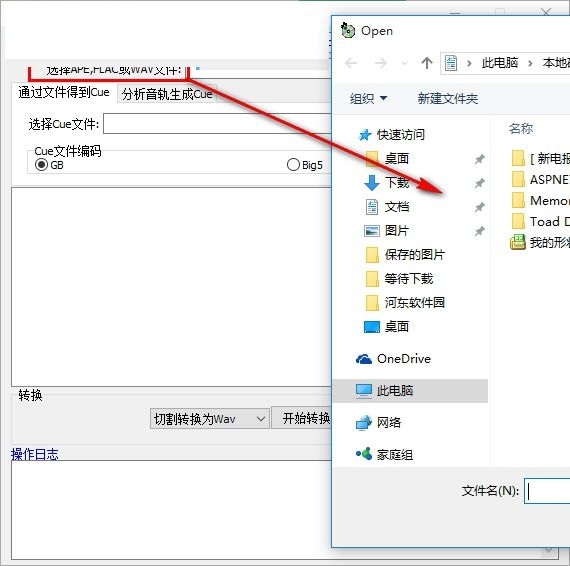570x566 pixels.
Task: Click 此电脑 in the address breadcrumb
Action: pos(500,63)
